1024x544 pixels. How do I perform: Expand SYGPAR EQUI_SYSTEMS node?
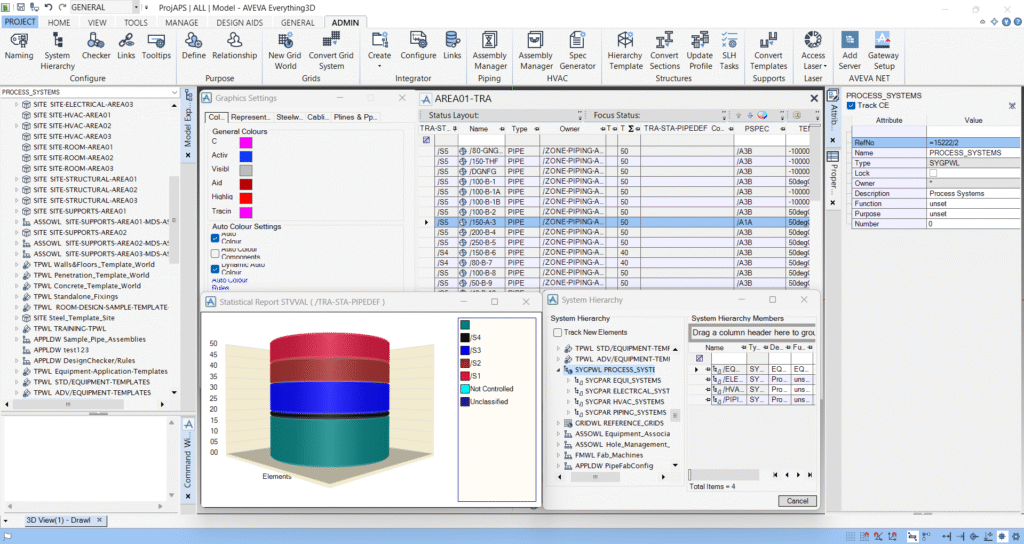pos(568,380)
